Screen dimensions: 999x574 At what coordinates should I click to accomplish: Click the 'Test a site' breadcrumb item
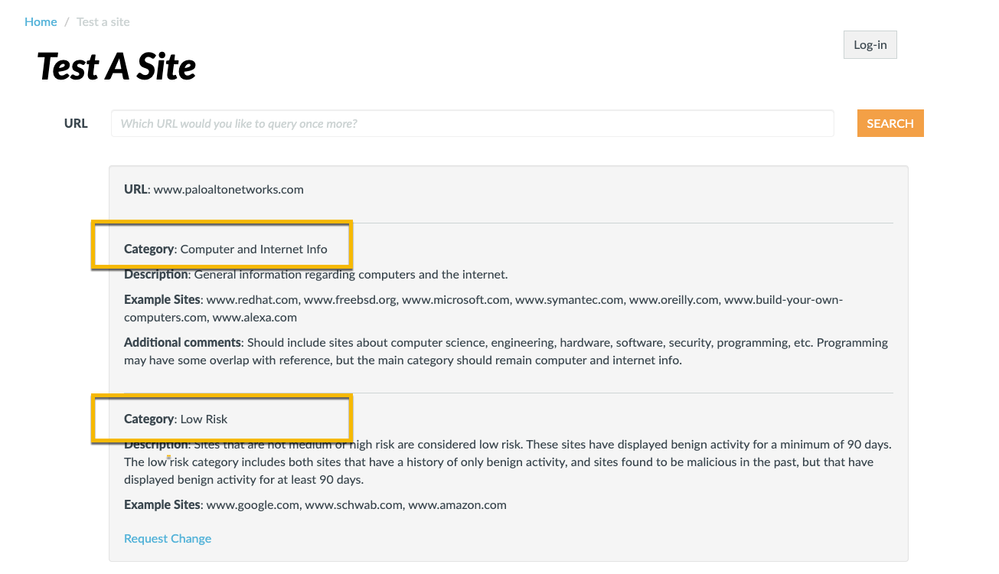(103, 21)
